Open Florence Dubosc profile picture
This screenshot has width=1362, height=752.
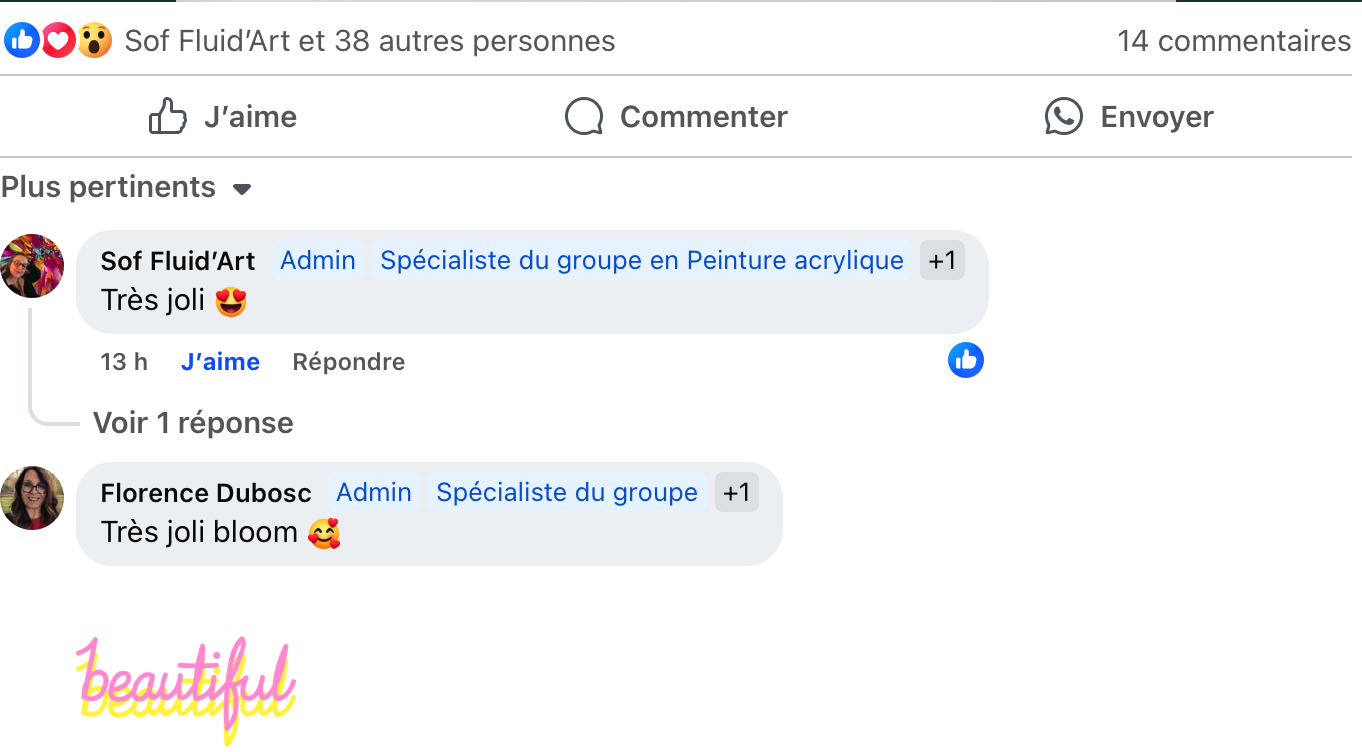click(32, 498)
